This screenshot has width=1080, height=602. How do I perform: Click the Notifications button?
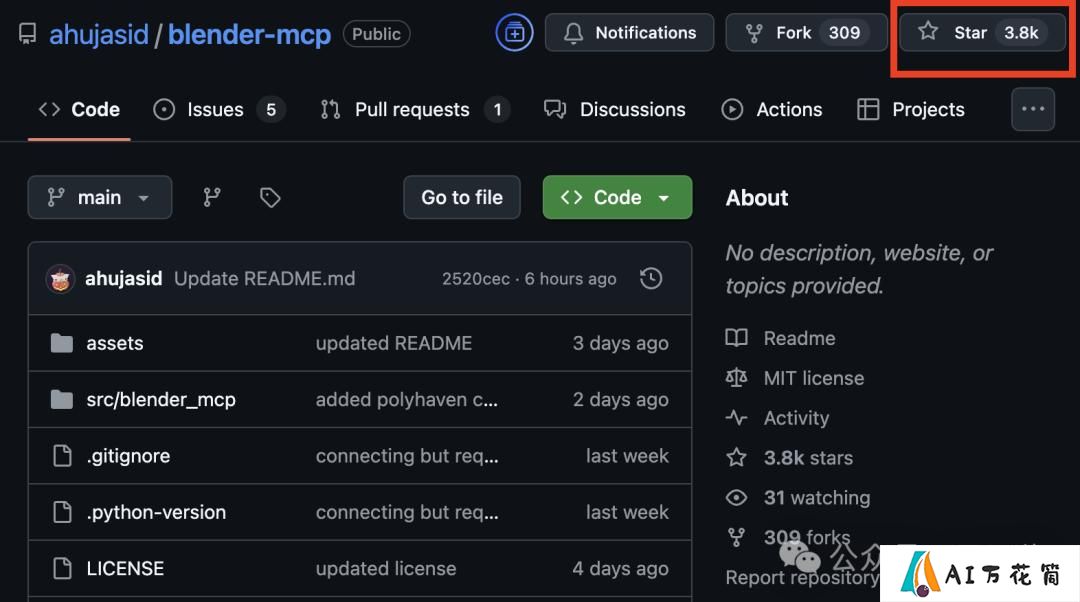[630, 32]
